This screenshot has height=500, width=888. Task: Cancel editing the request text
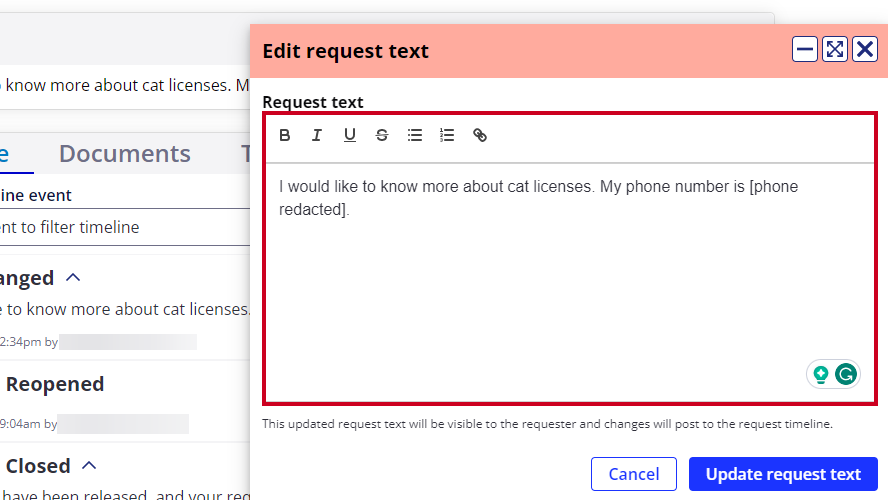pyautogui.click(x=634, y=474)
